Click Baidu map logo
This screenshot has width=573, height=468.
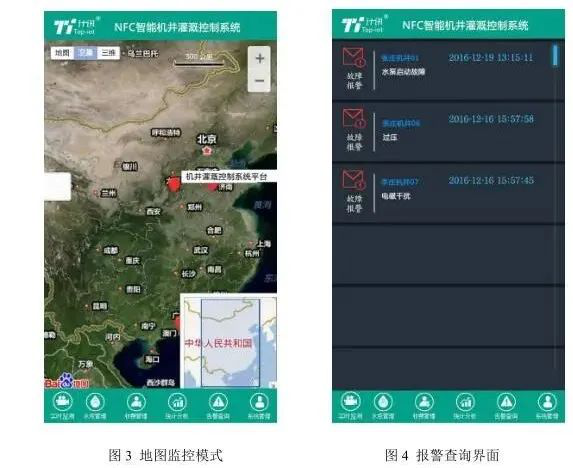tap(67, 381)
